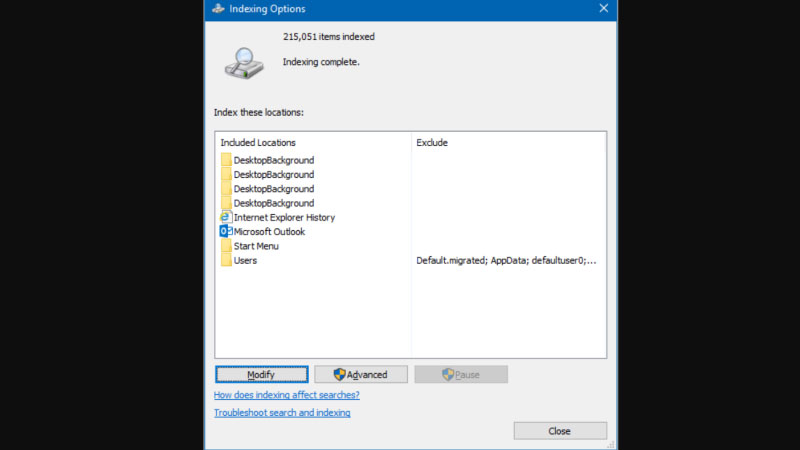Click the Users folder icon
Image resolution: width=800 pixels, height=450 pixels.
tap(226, 260)
